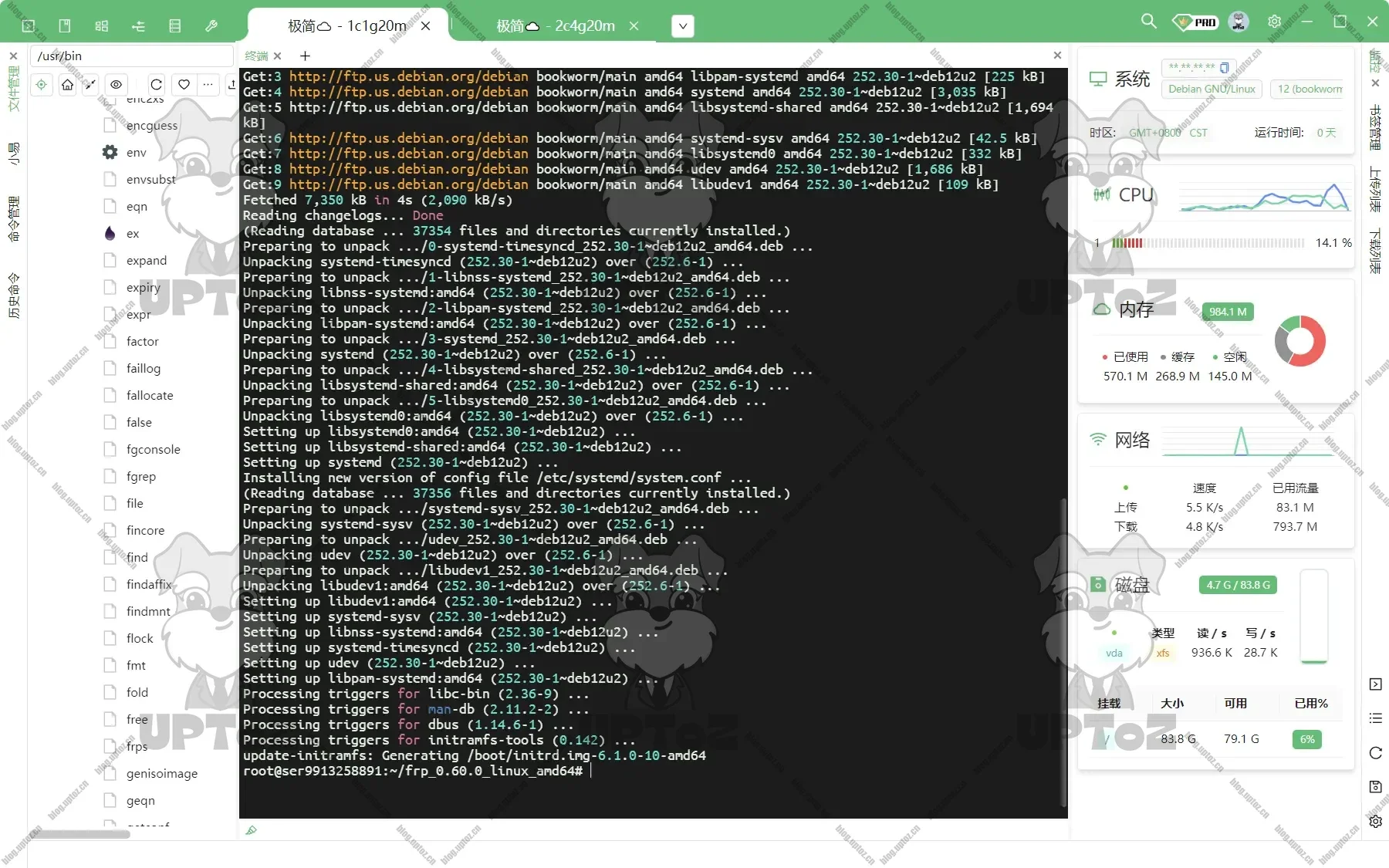
Task: Open settings gear in the title bar
Action: (1274, 22)
